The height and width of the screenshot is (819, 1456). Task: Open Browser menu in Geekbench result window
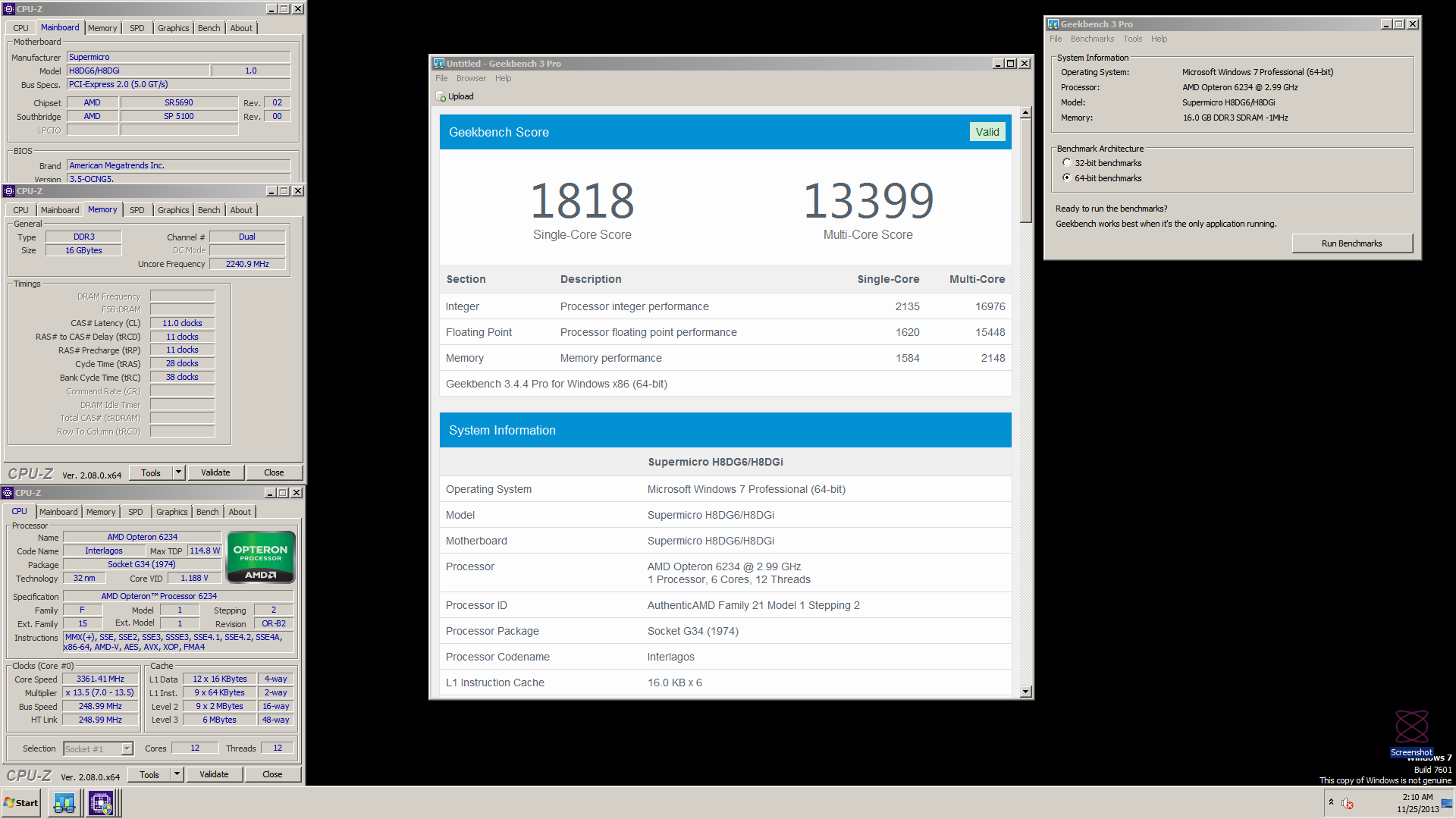[x=471, y=78]
